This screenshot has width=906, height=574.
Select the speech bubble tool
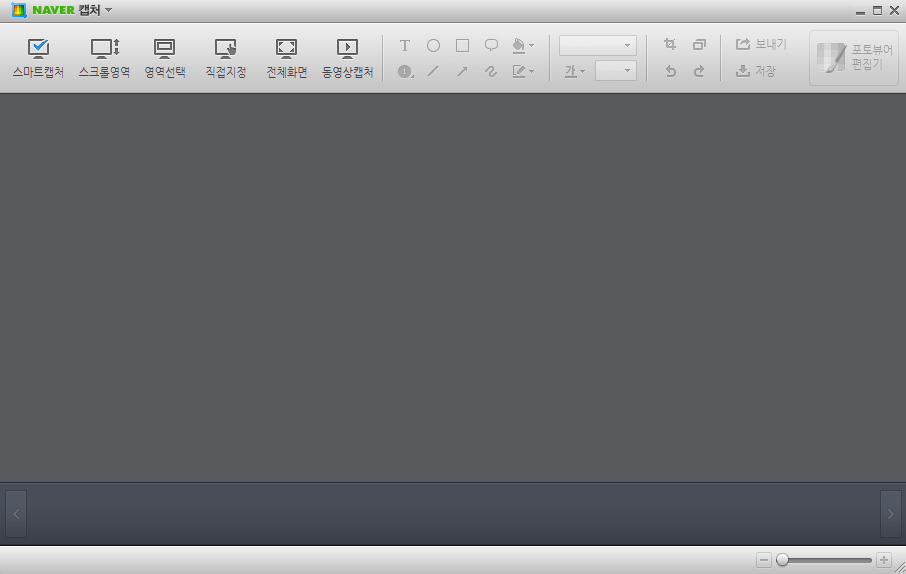[x=491, y=45]
